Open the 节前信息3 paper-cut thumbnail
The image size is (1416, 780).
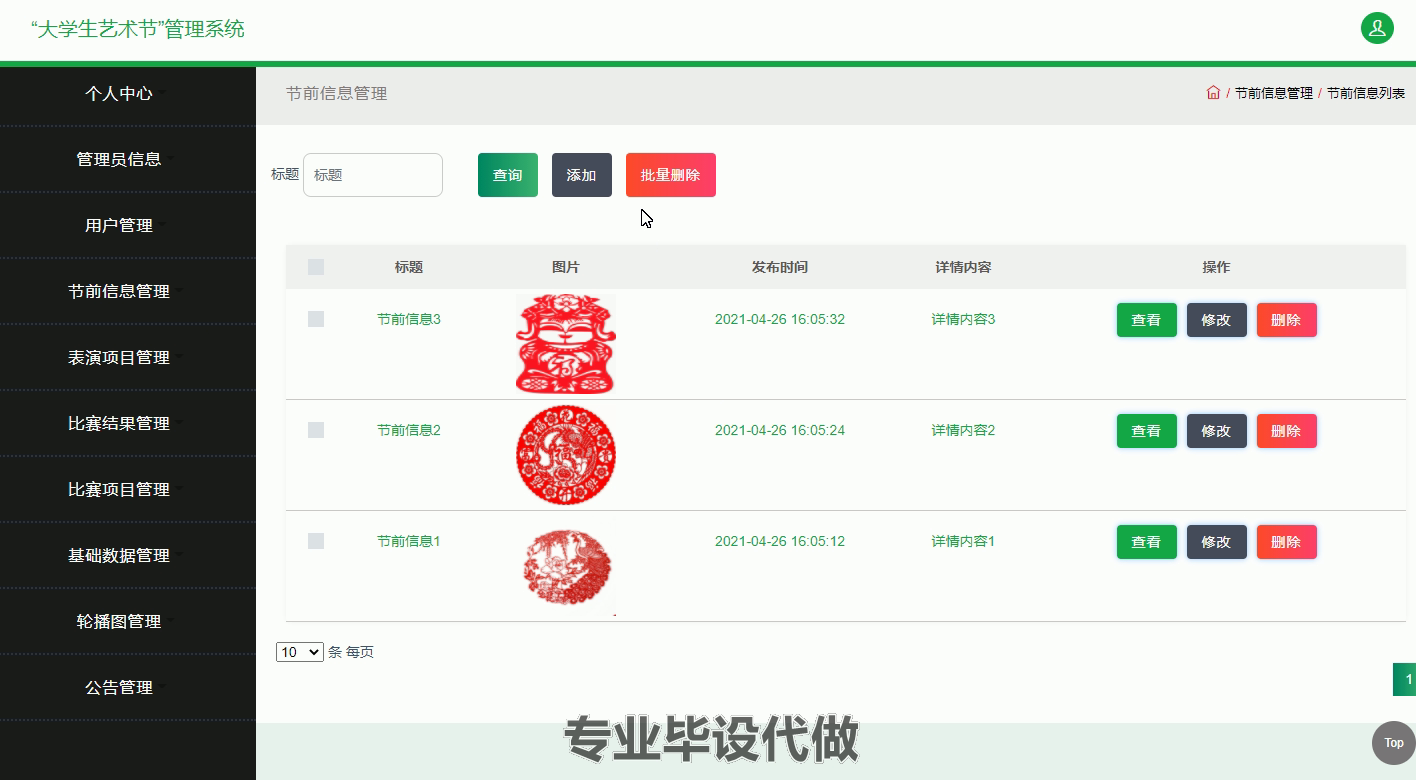566,344
